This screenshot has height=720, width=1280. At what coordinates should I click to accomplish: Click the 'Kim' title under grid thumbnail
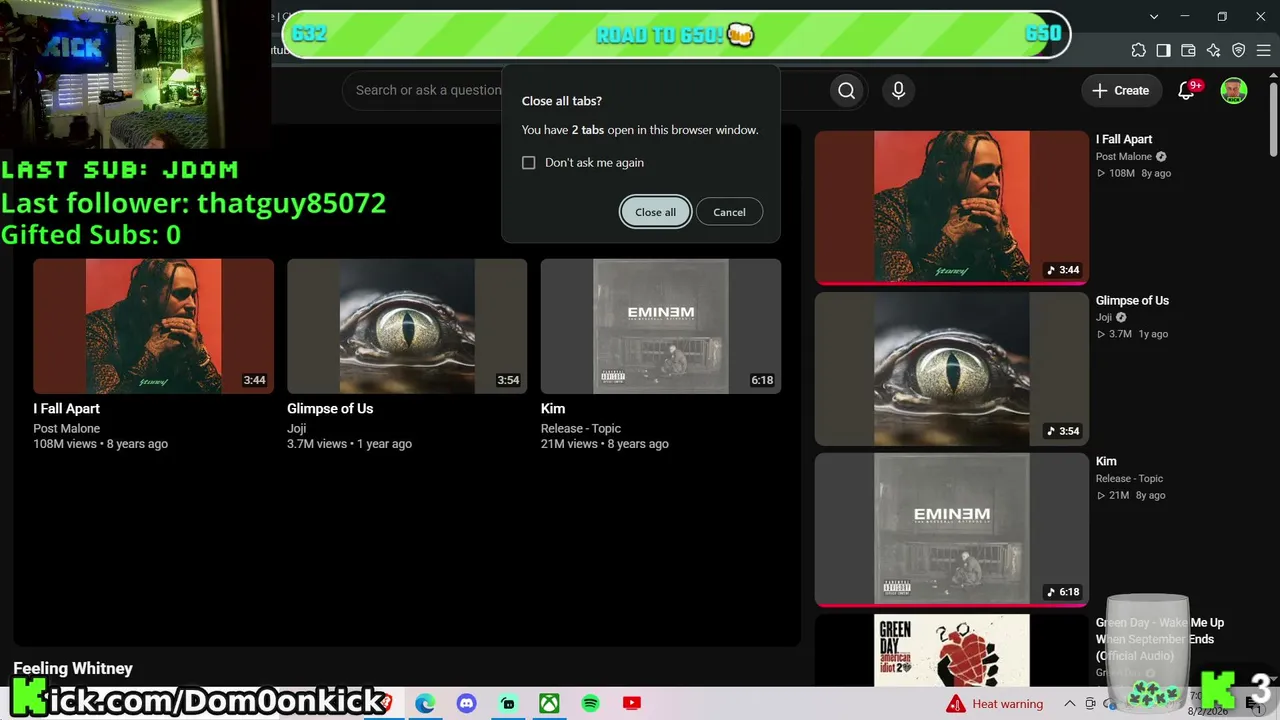pos(553,408)
